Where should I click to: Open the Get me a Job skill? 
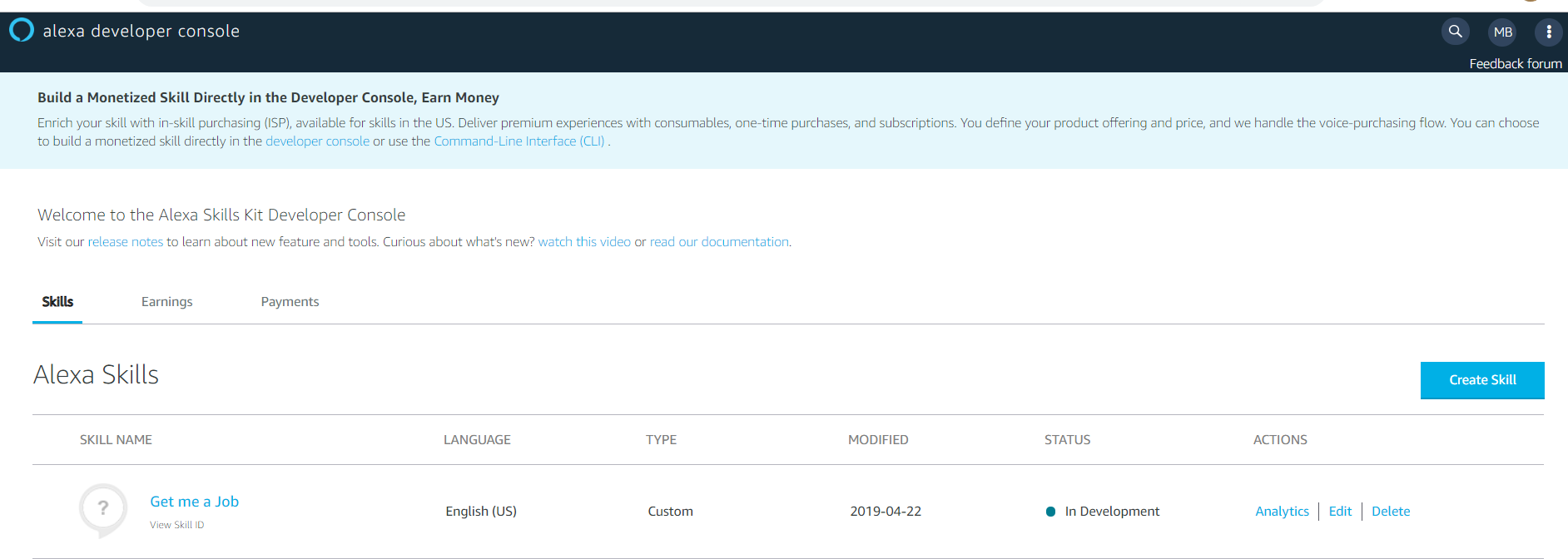coord(194,502)
